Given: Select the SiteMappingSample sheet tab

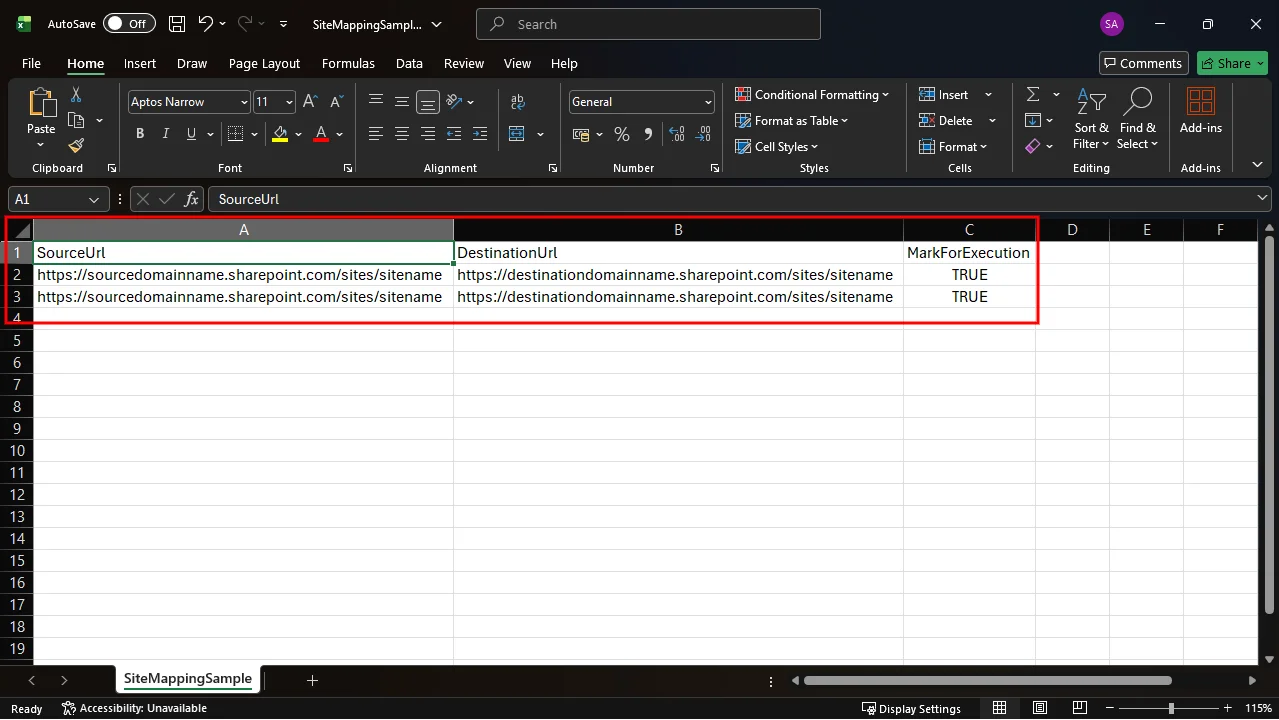Looking at the screenshot, I should click(188, 679).
